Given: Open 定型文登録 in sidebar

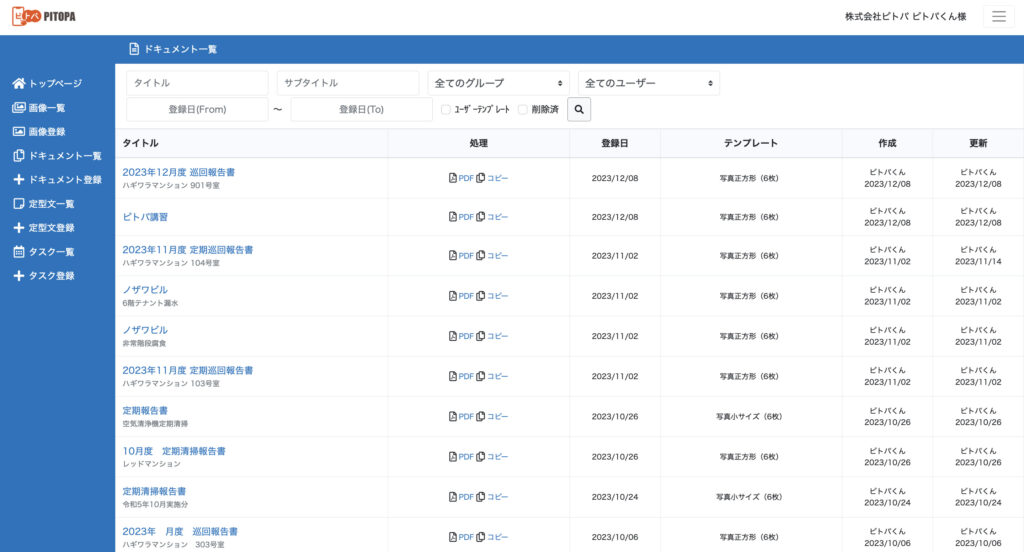Looking at the screenshot, I should pos(52,227).
